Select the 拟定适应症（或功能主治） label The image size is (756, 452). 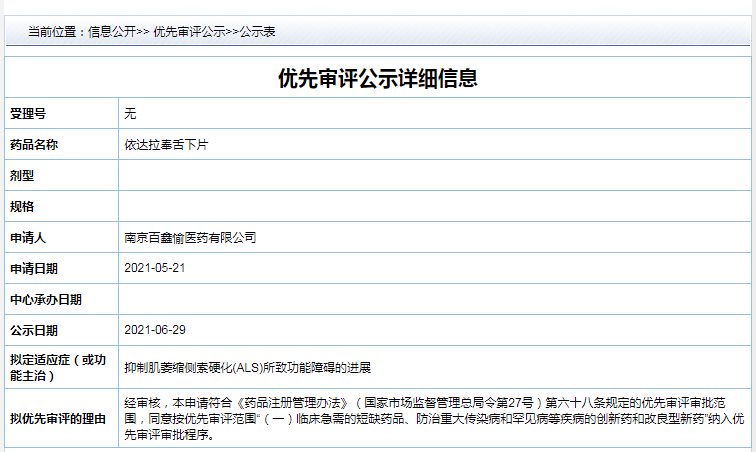coord(58,368)
